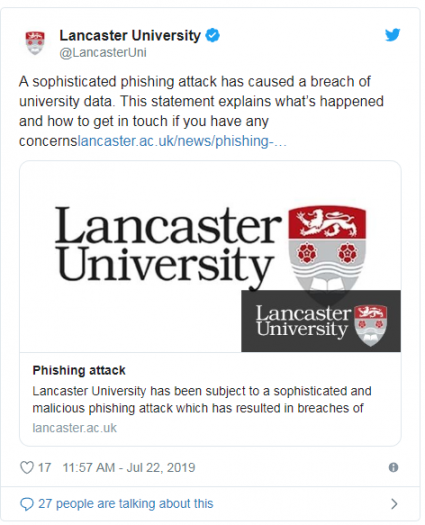Click the Phishing attack card headline
Image resolution: width=425 pixels, height=525 pixels.
click(79, 370)
